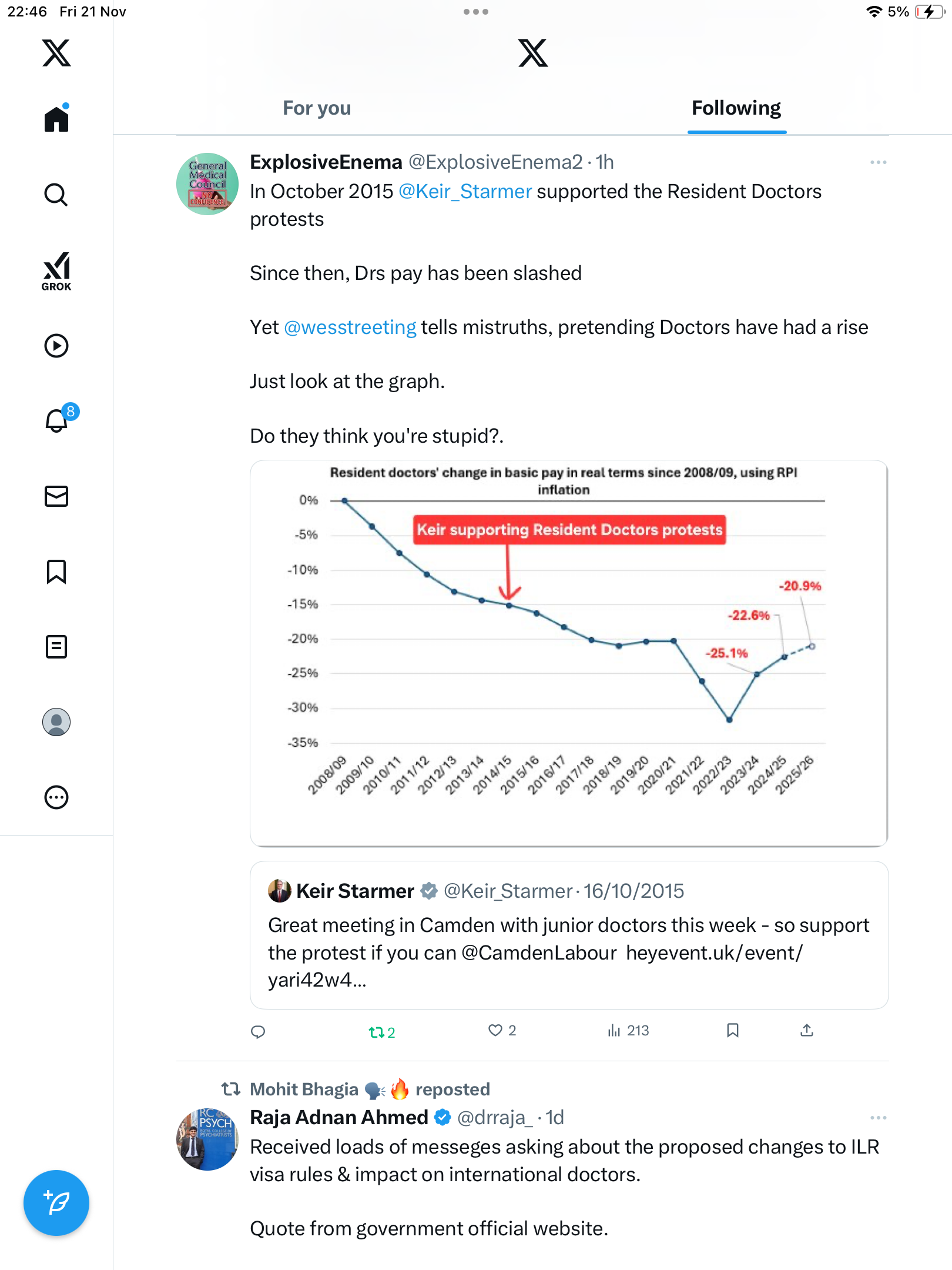The width and height of the screenshot is (952, 1270).
Task: Open the Search icon in sidebar
Action: 56,195
